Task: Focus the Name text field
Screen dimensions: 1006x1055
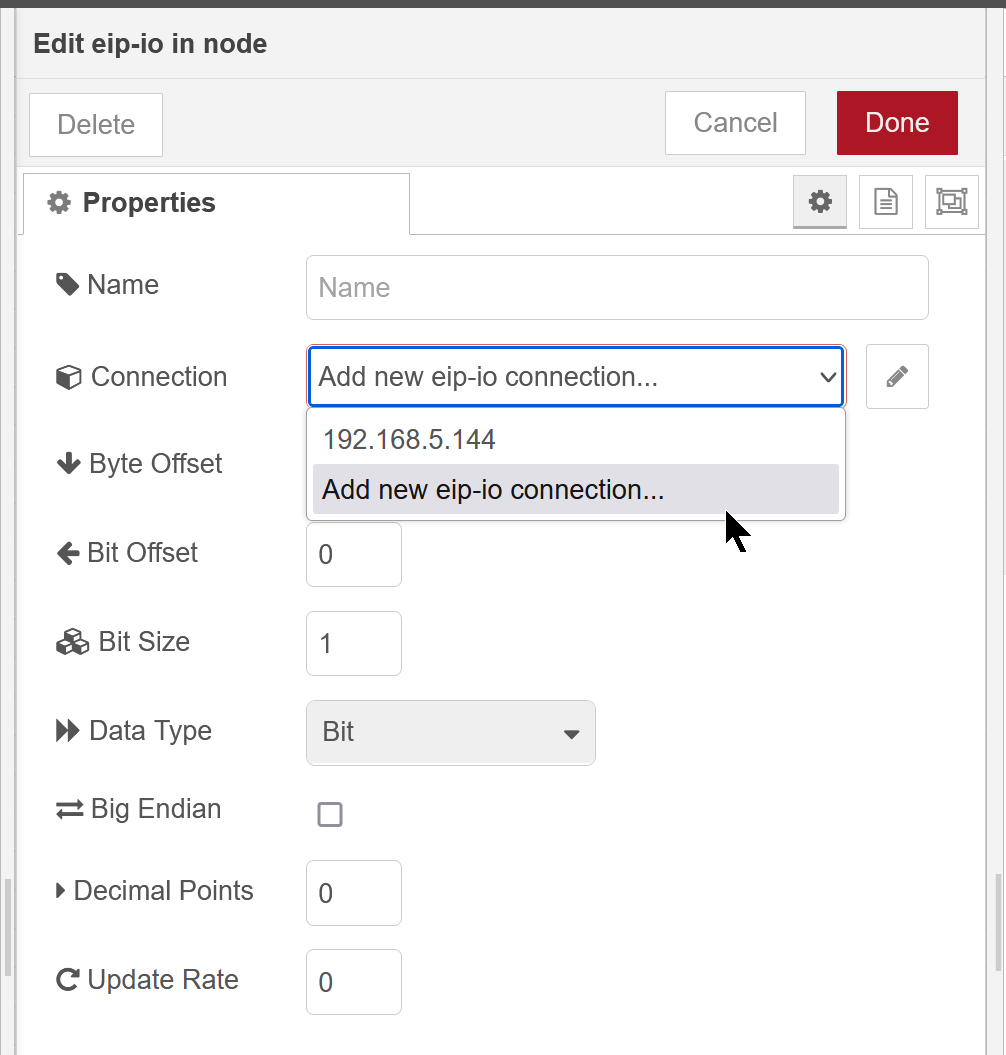Action: point(617,287)
